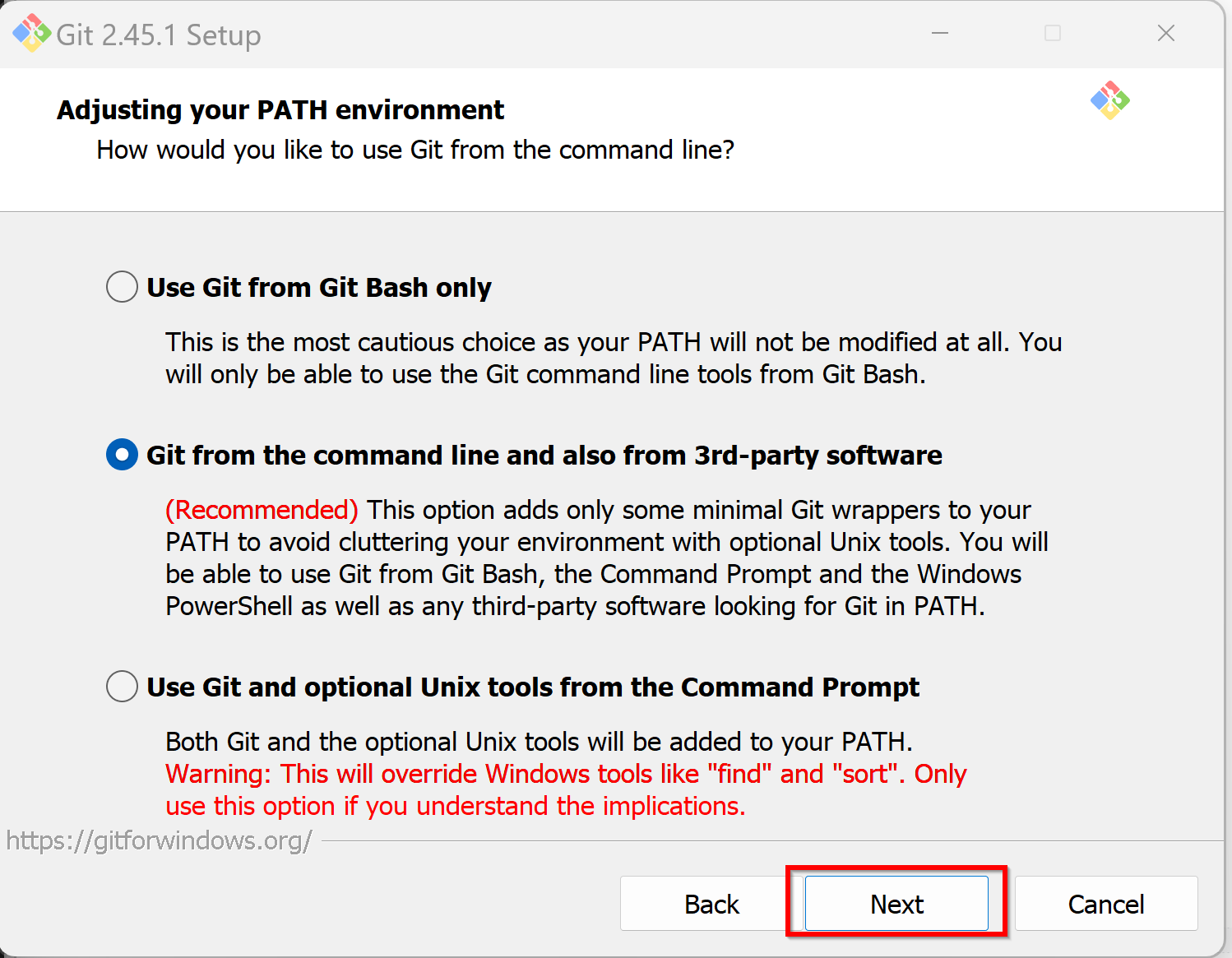Minimize the Git Setup window
This screenshot has height=958, width=1232.
(940, 33)
